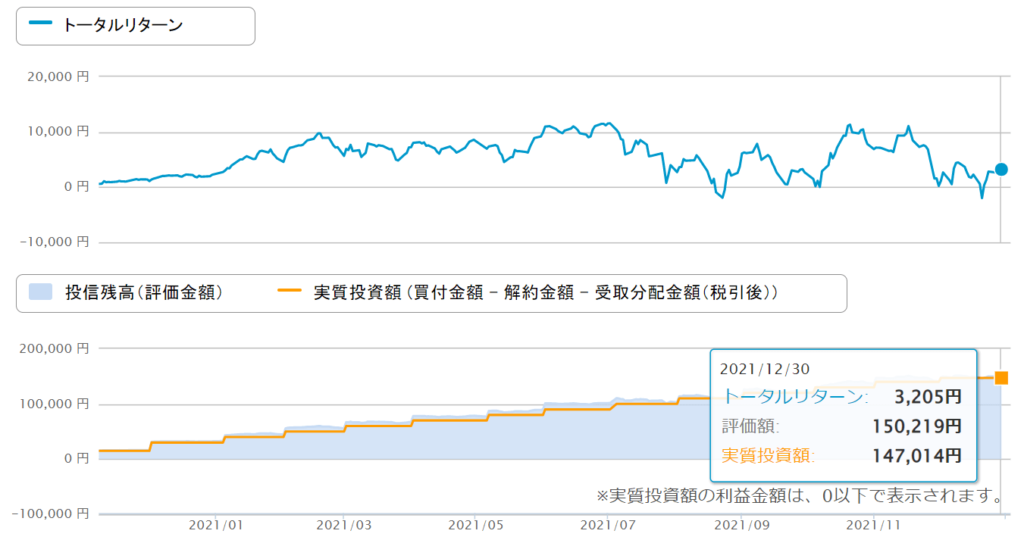1024x540 pixels.
Task: Toggle the 投信残高(評価金額) legend entry
Action: (126, 293)
